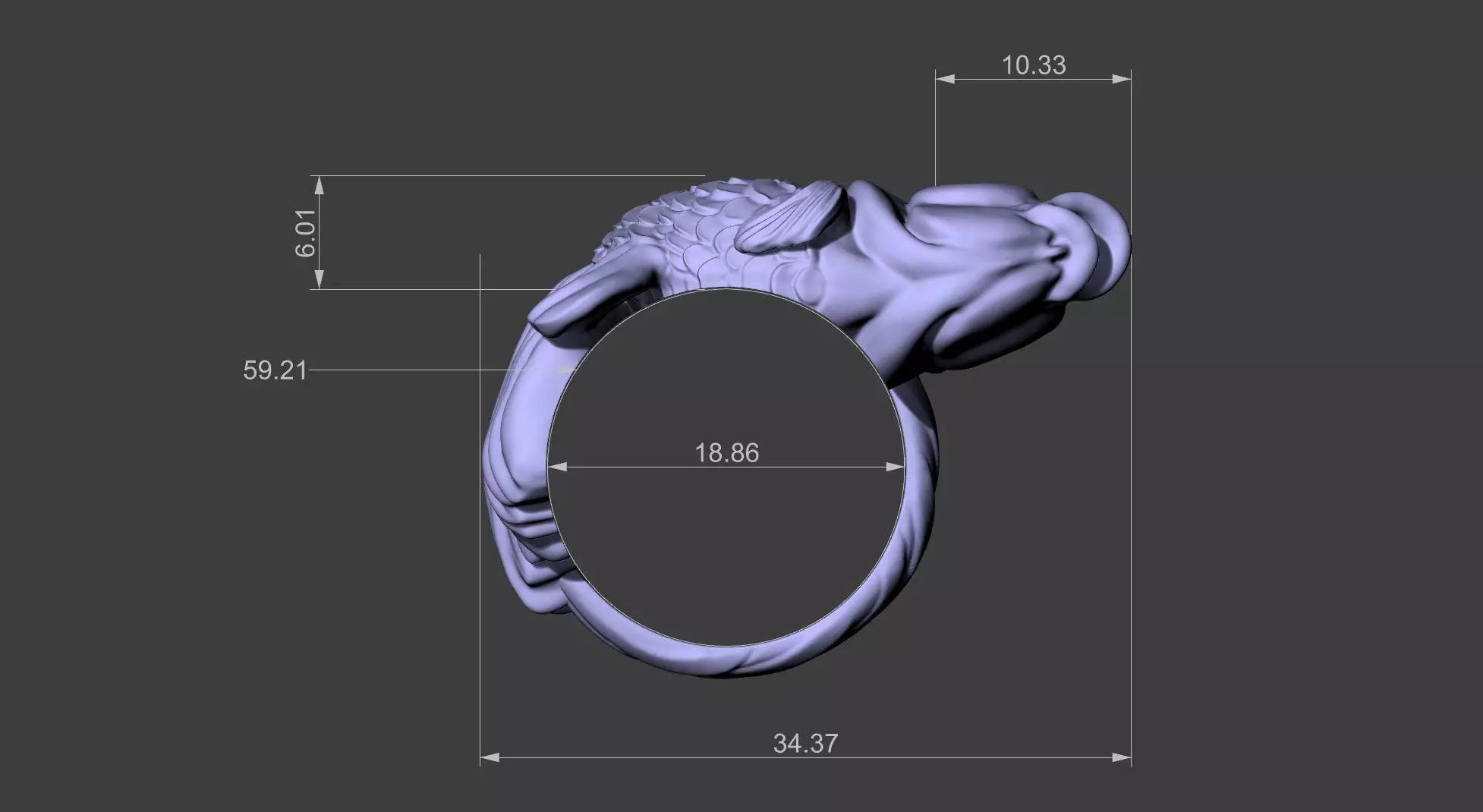The width and height of the screenshot is (1483, 812).
Task: Click the 6.01 height dimension label
Action: click(305, 233)
